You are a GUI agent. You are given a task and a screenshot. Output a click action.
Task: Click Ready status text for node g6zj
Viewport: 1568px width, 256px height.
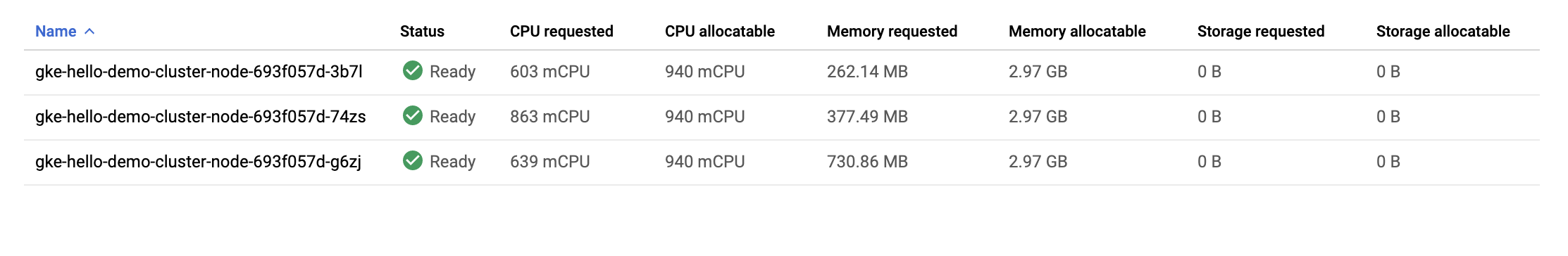point(452,162)
